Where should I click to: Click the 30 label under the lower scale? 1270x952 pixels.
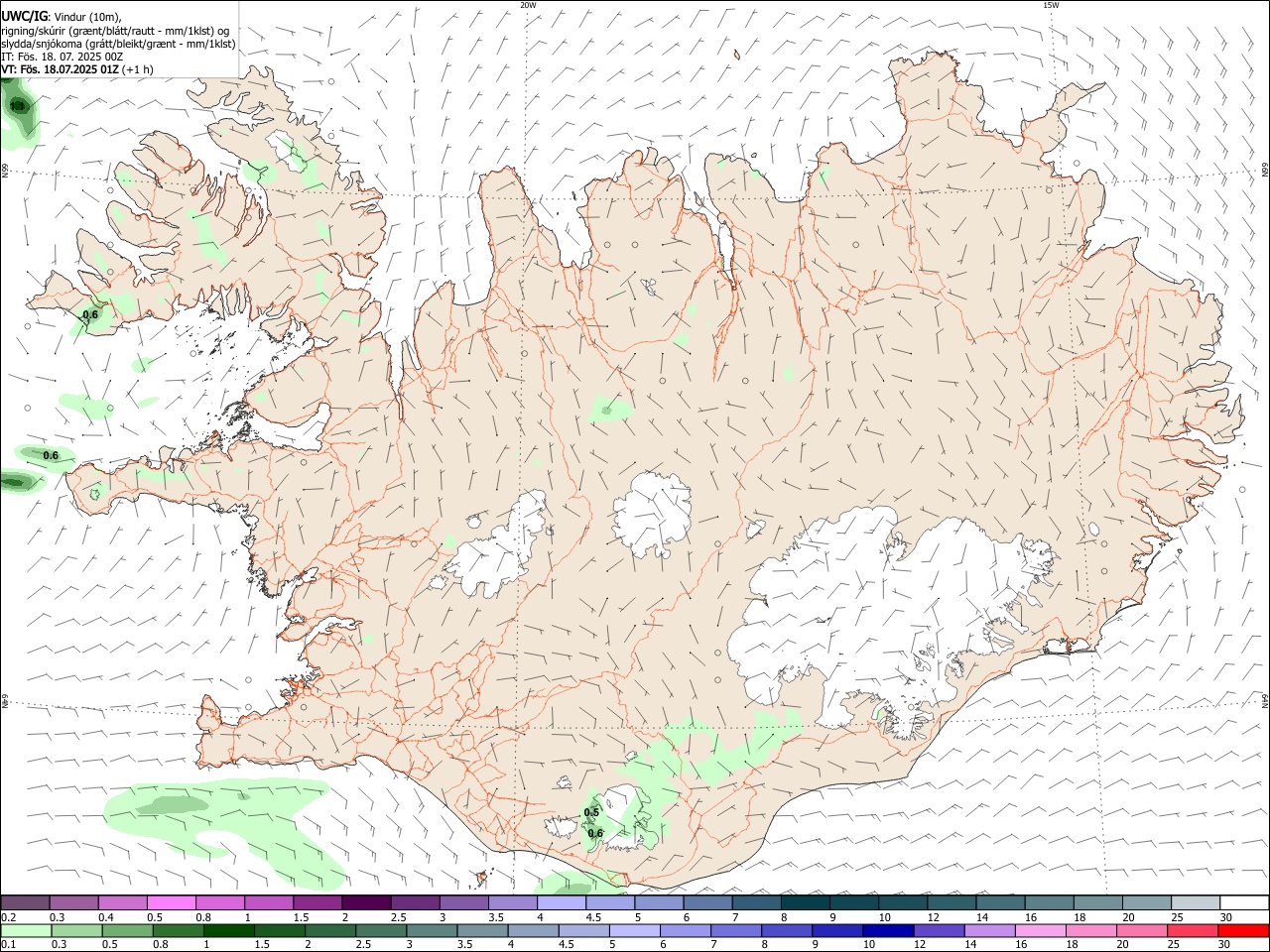1223,945
